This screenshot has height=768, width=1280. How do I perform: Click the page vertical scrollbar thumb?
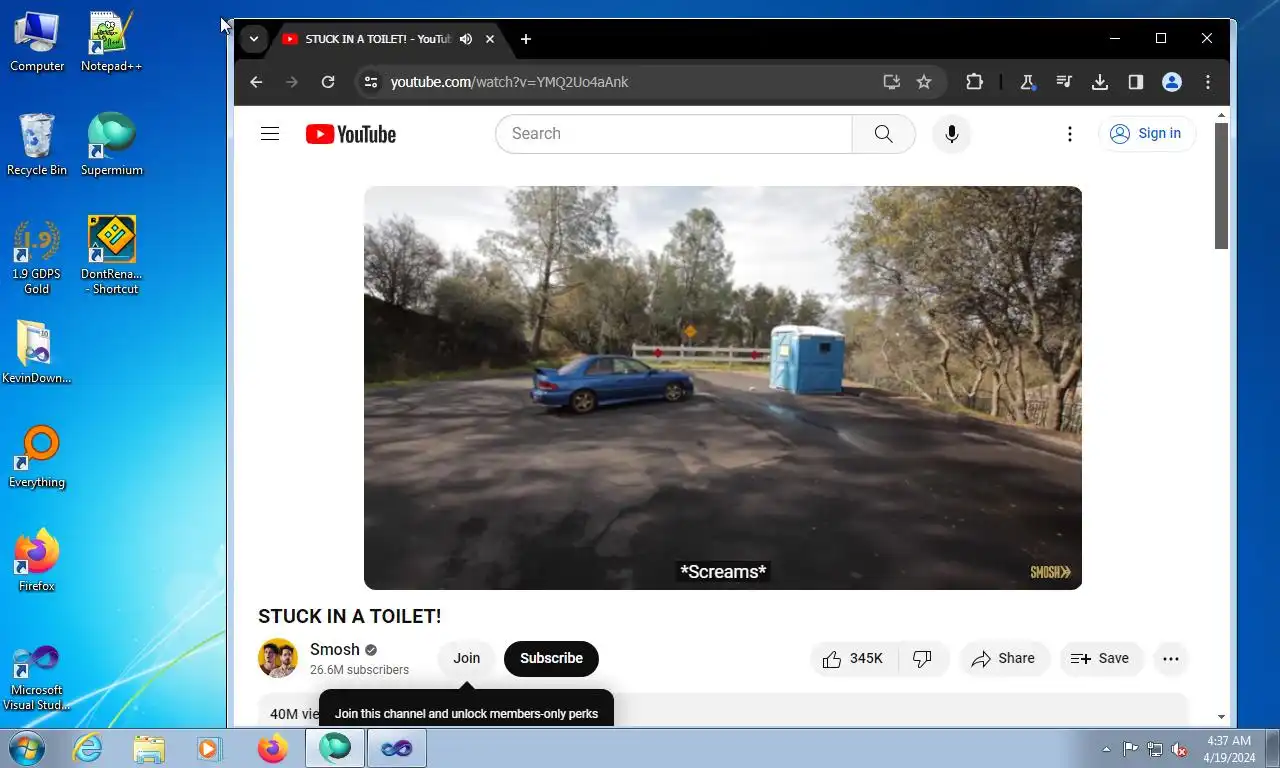1221,186
